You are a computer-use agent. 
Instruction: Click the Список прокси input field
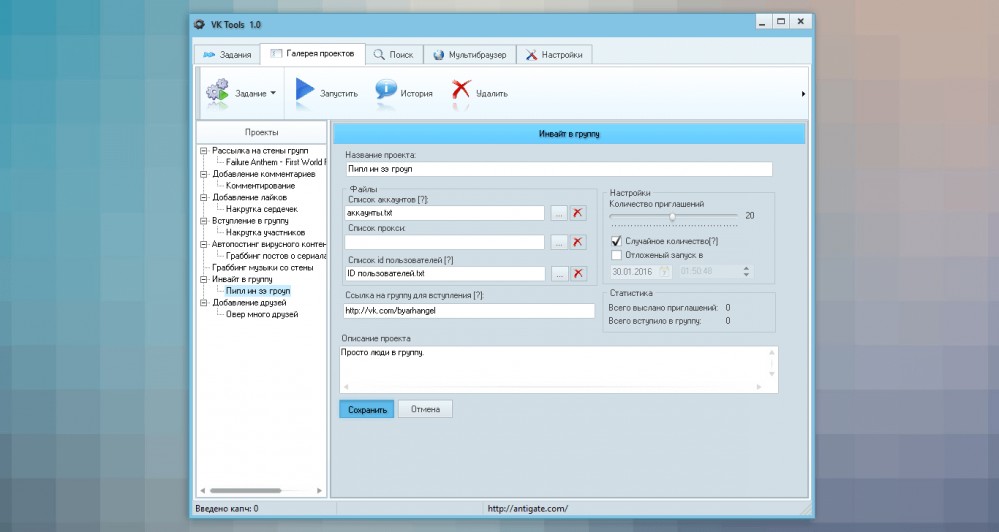tap(445, 242)
